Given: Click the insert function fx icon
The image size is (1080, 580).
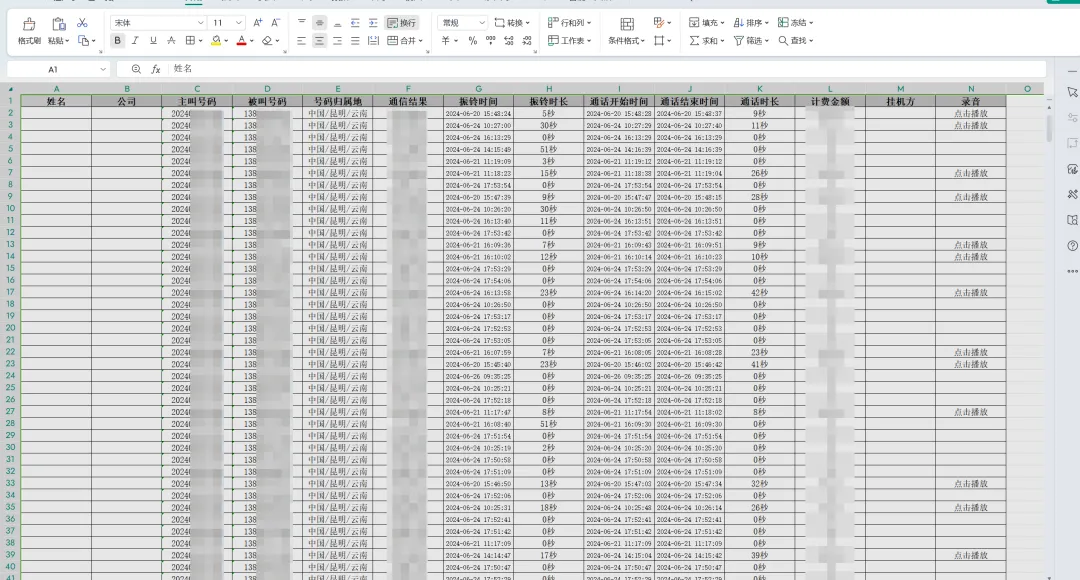Looking at the screenshot, I should point(156,69).
